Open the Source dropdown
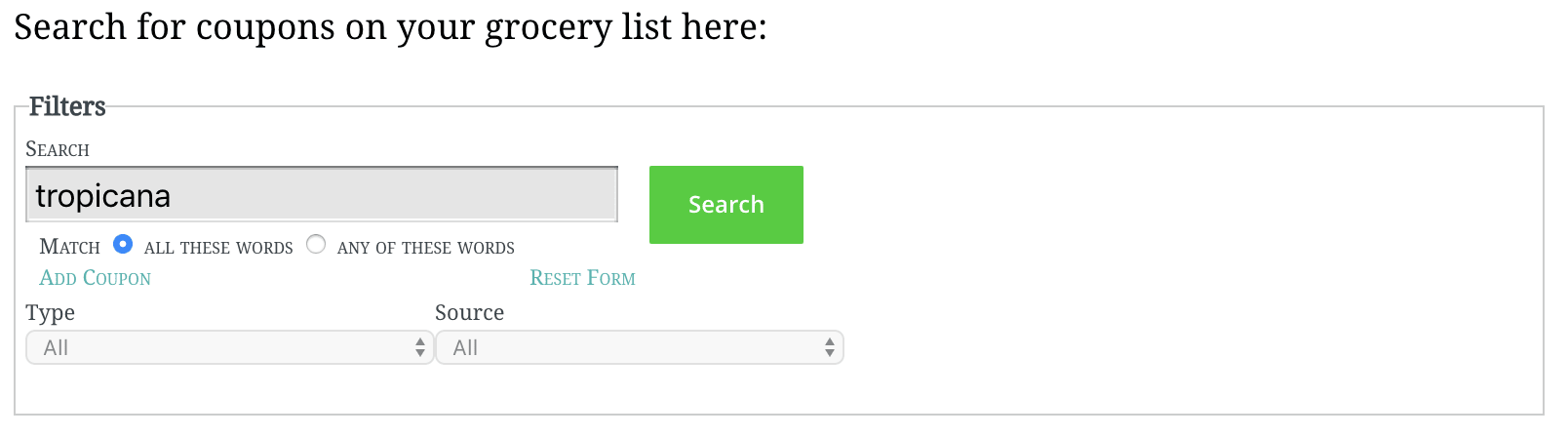The image size is (1568, 437). (639, 347)
